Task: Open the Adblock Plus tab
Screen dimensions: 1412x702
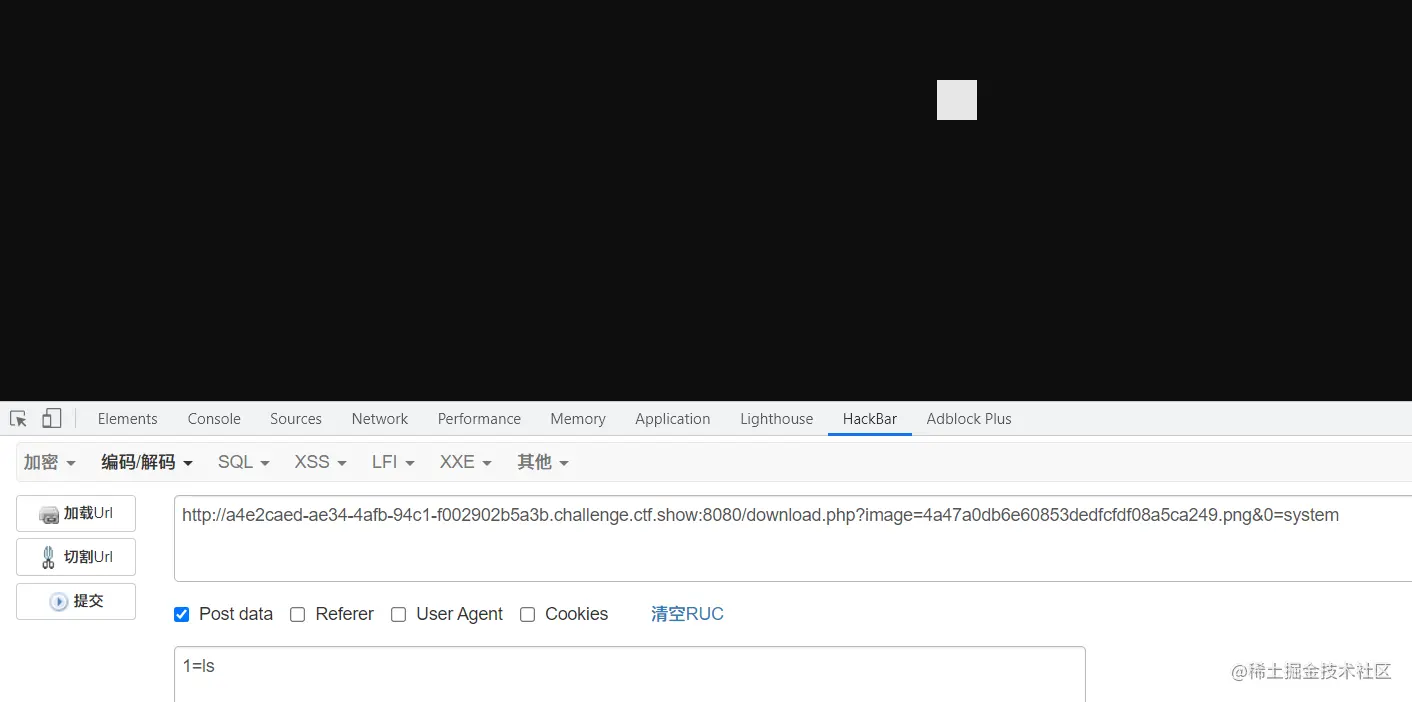Action: 969,419
